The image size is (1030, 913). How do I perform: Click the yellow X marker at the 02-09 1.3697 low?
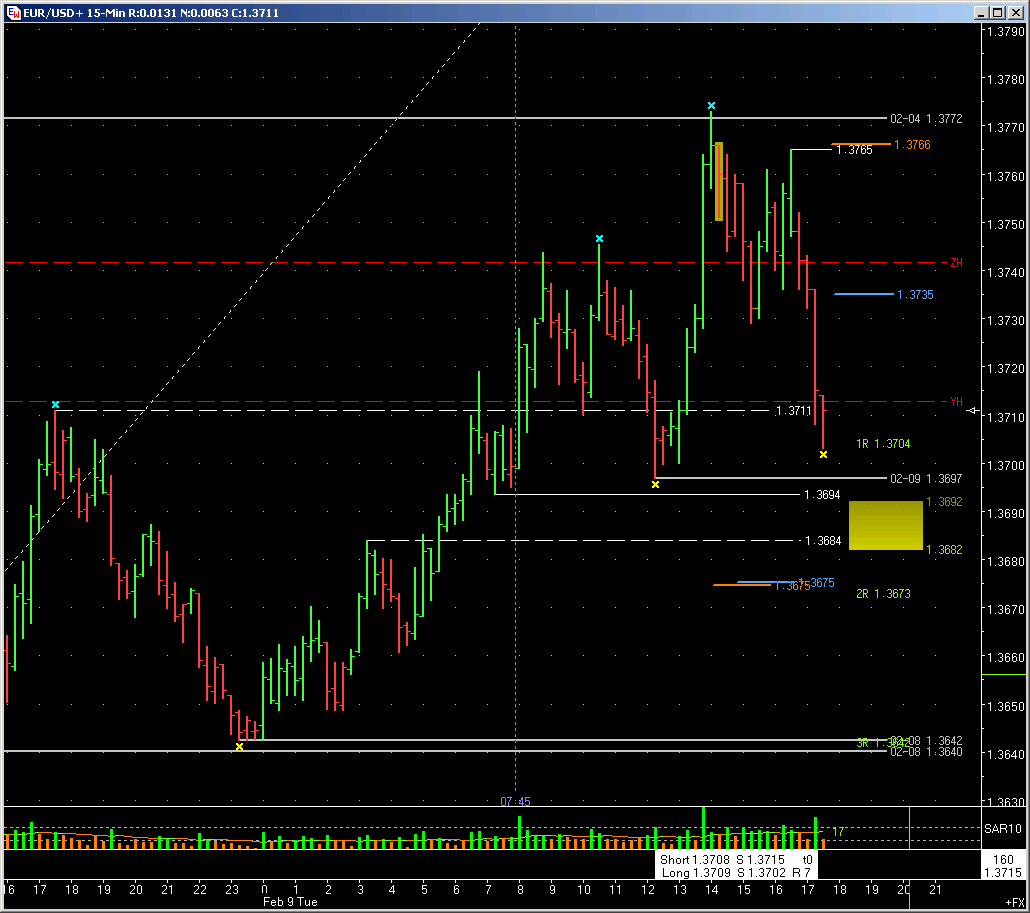(x=655, y=485)
